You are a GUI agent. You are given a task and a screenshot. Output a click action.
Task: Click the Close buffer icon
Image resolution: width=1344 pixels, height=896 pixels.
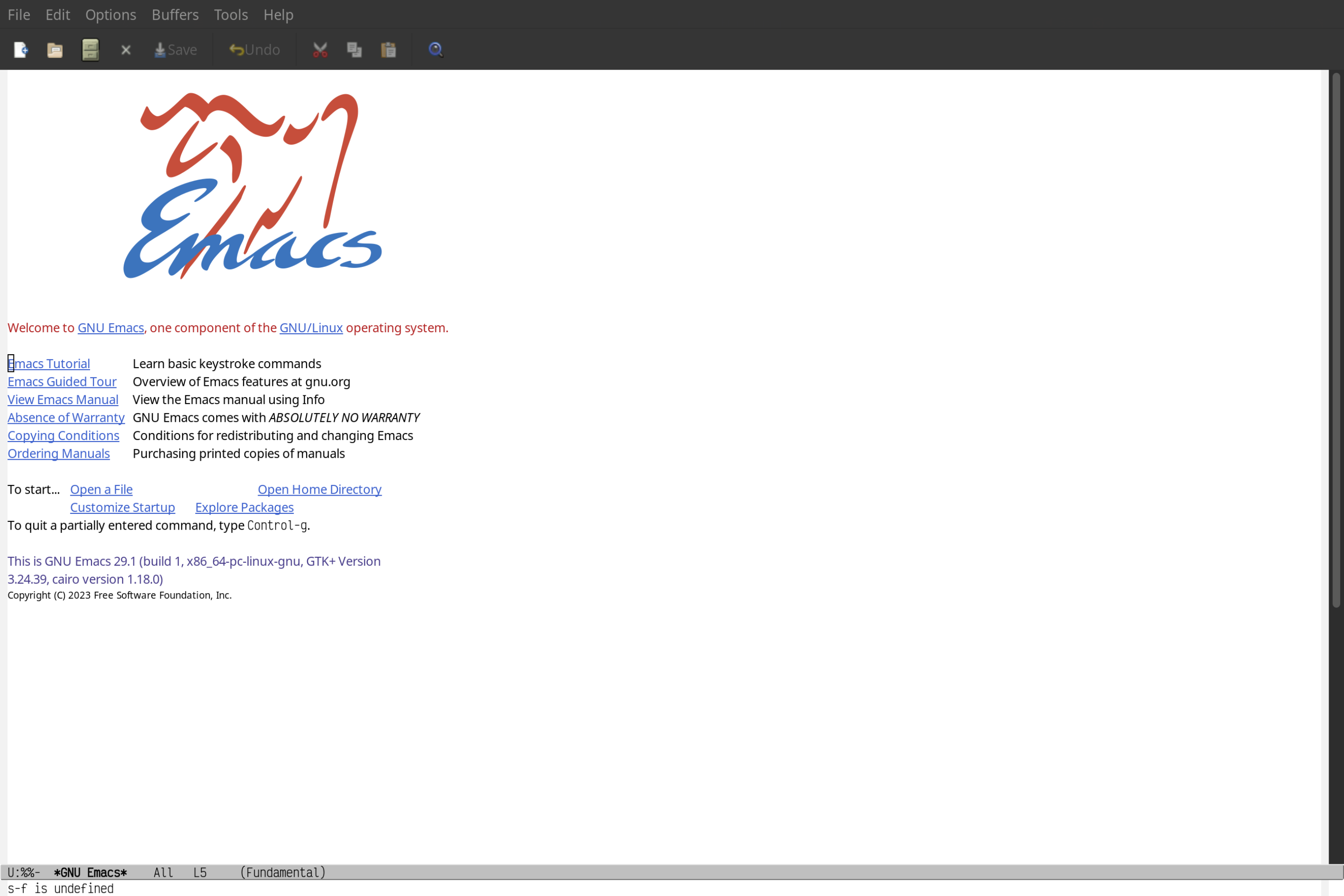125,50
